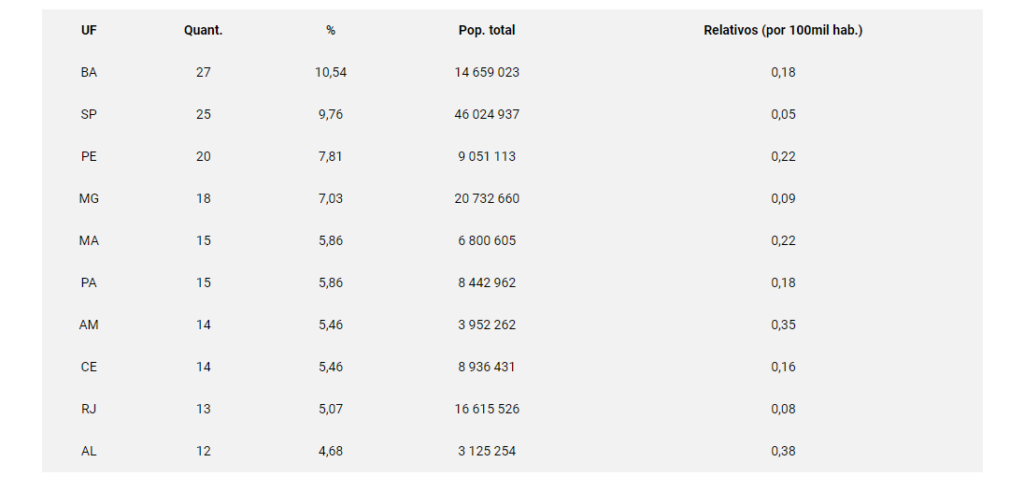The width and height of the screenshot is (1024, 491).
Task: Click population value 46 024 937
Action: [x=487, y=114]
